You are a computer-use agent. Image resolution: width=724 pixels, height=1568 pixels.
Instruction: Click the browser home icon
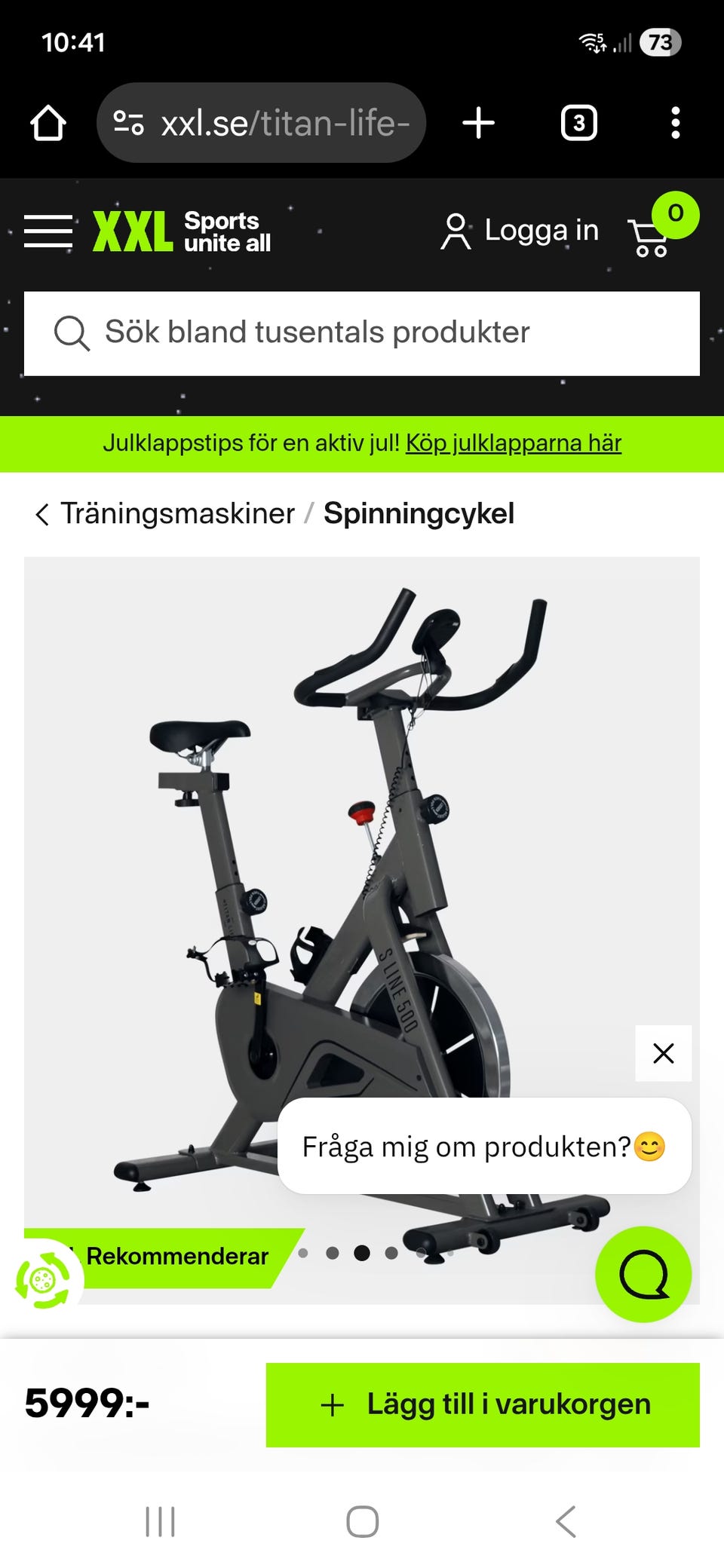48,123
